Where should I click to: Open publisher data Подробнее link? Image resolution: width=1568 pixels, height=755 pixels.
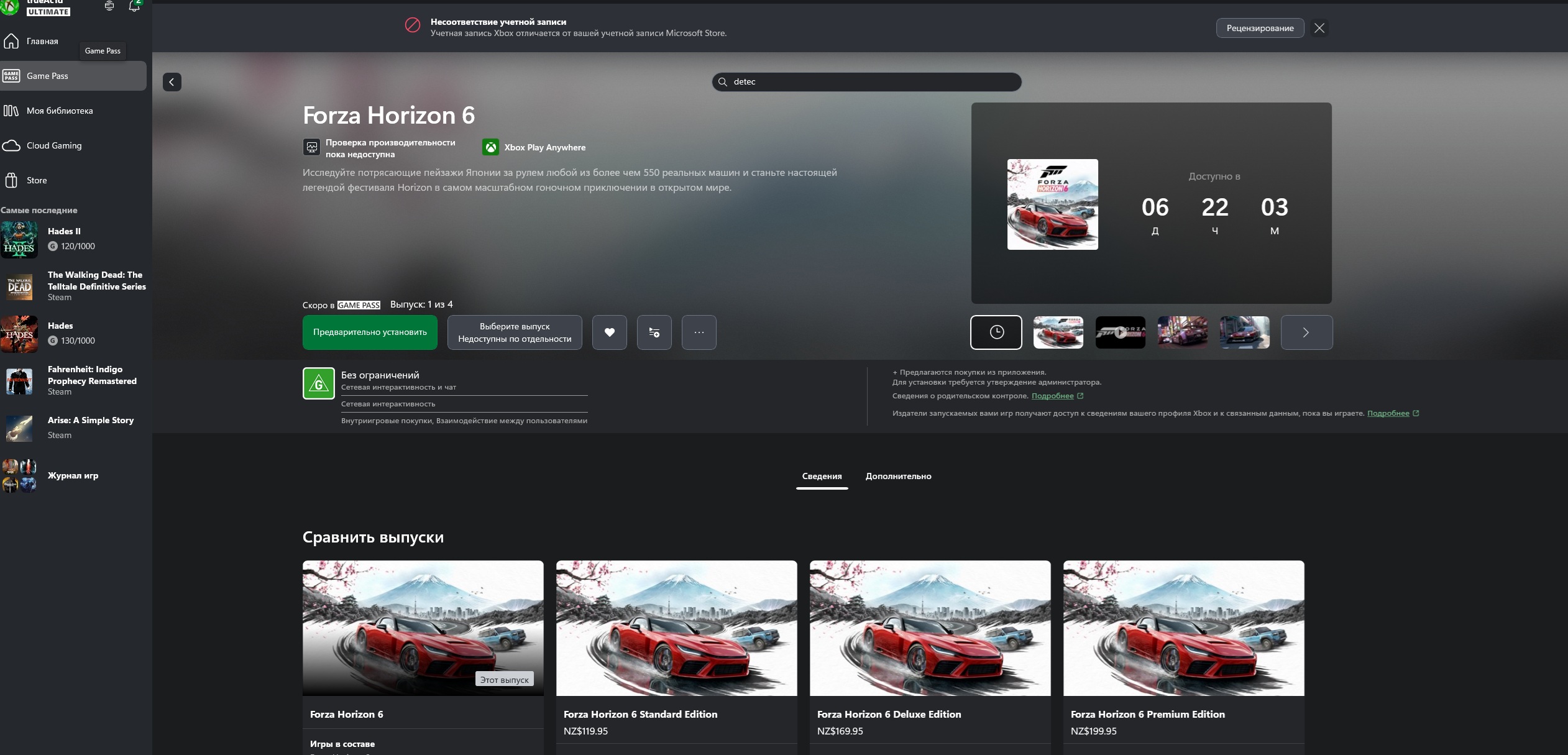pos(1388,414)
